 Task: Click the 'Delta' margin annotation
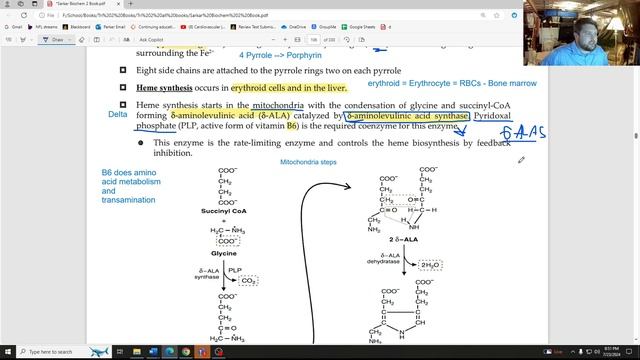pyautogui.click(x=118, y=114)
